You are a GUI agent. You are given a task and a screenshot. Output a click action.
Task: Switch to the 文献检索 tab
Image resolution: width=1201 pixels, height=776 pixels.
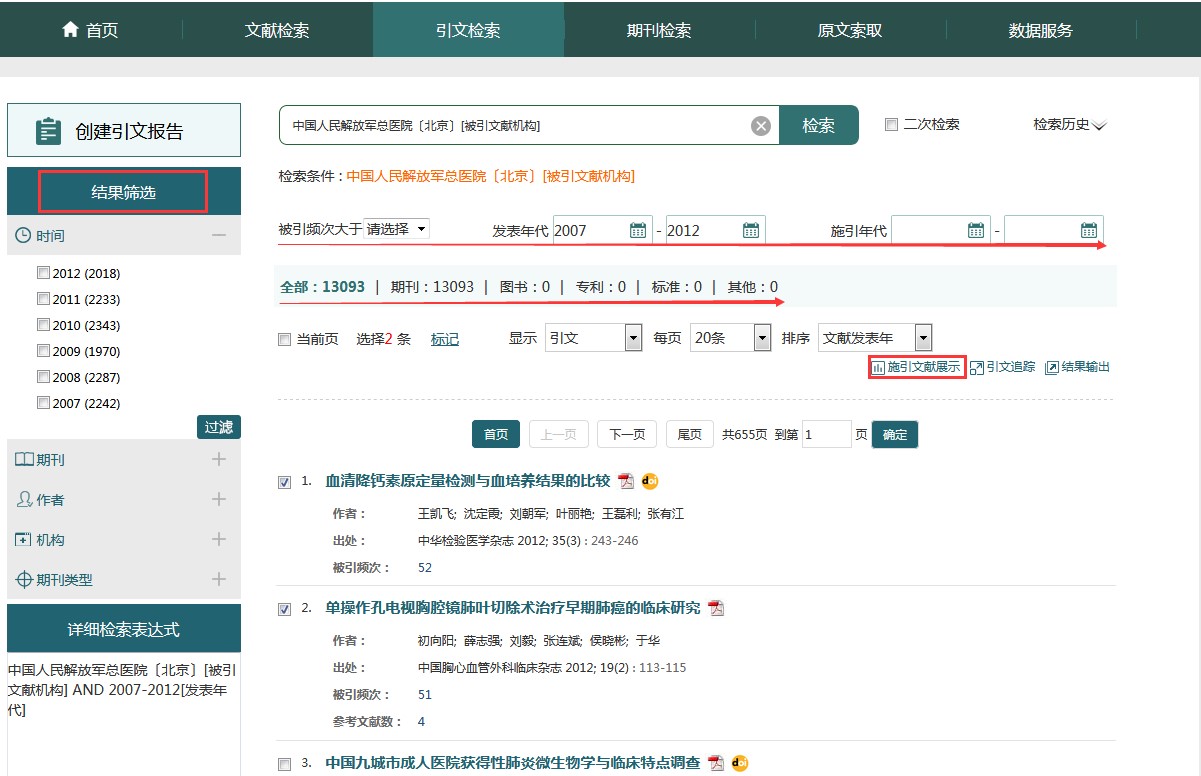(x=277, y=30)
